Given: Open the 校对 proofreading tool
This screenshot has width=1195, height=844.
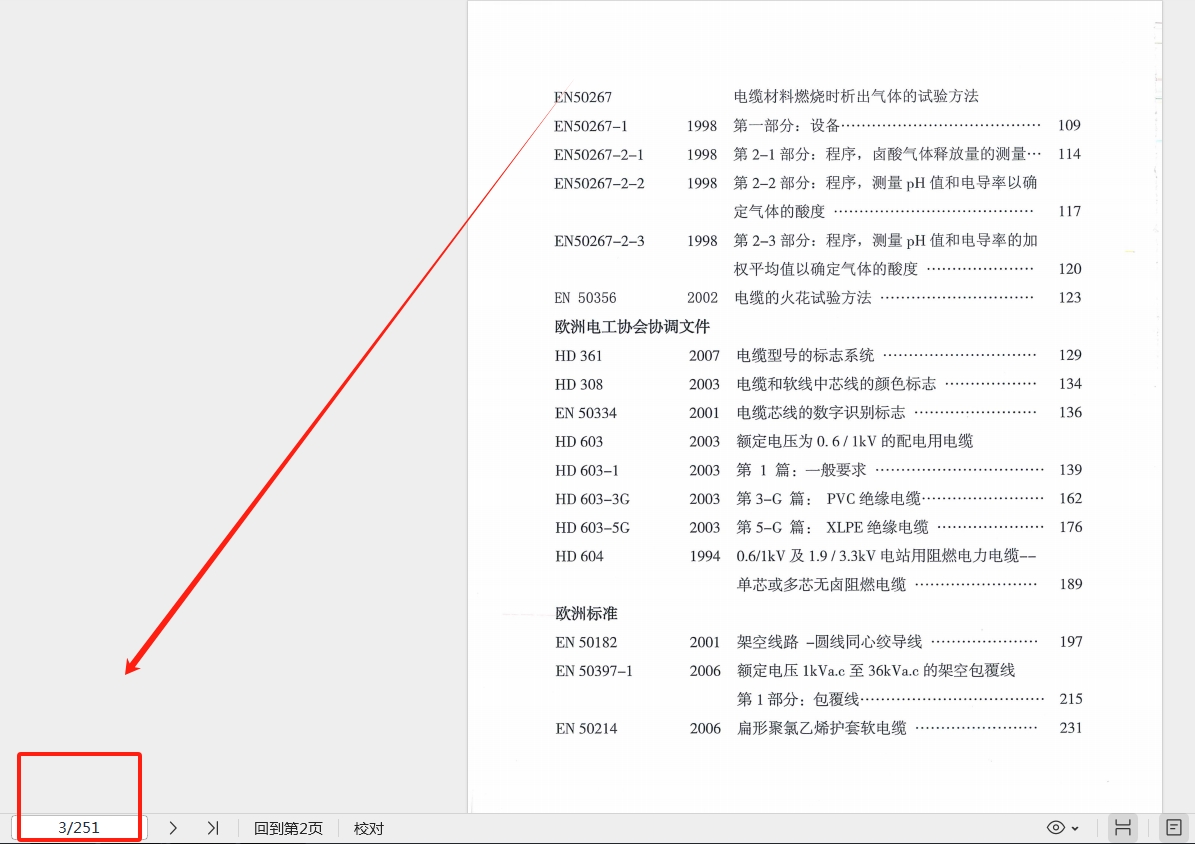Looking at the screenshot, I should (368, 828).
